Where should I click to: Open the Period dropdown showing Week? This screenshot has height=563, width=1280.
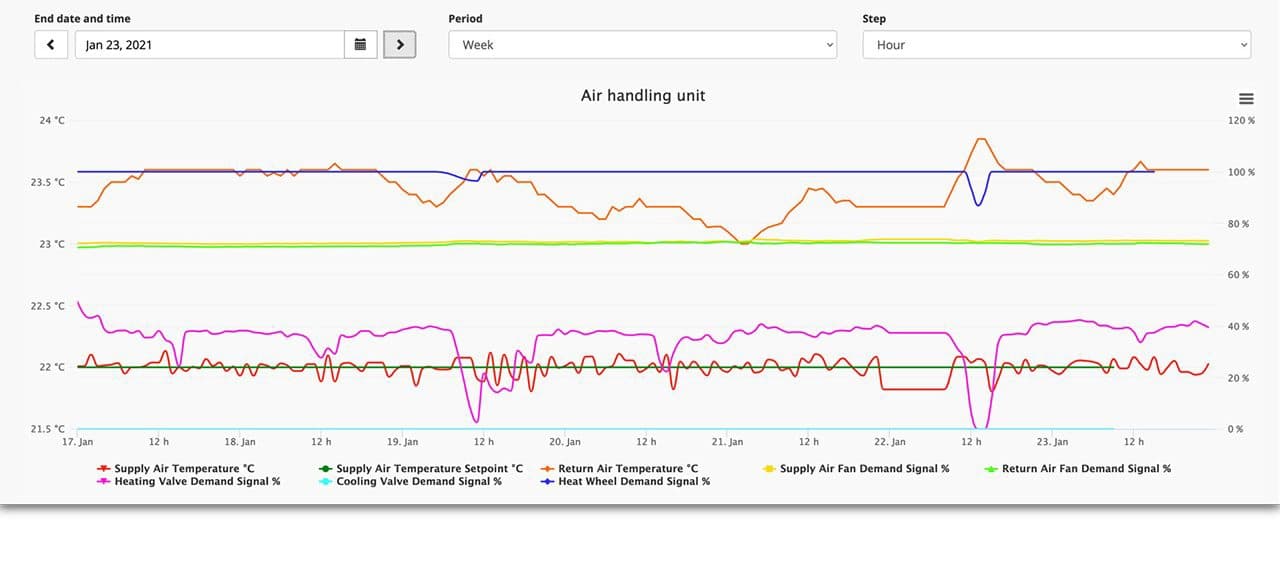642,45
